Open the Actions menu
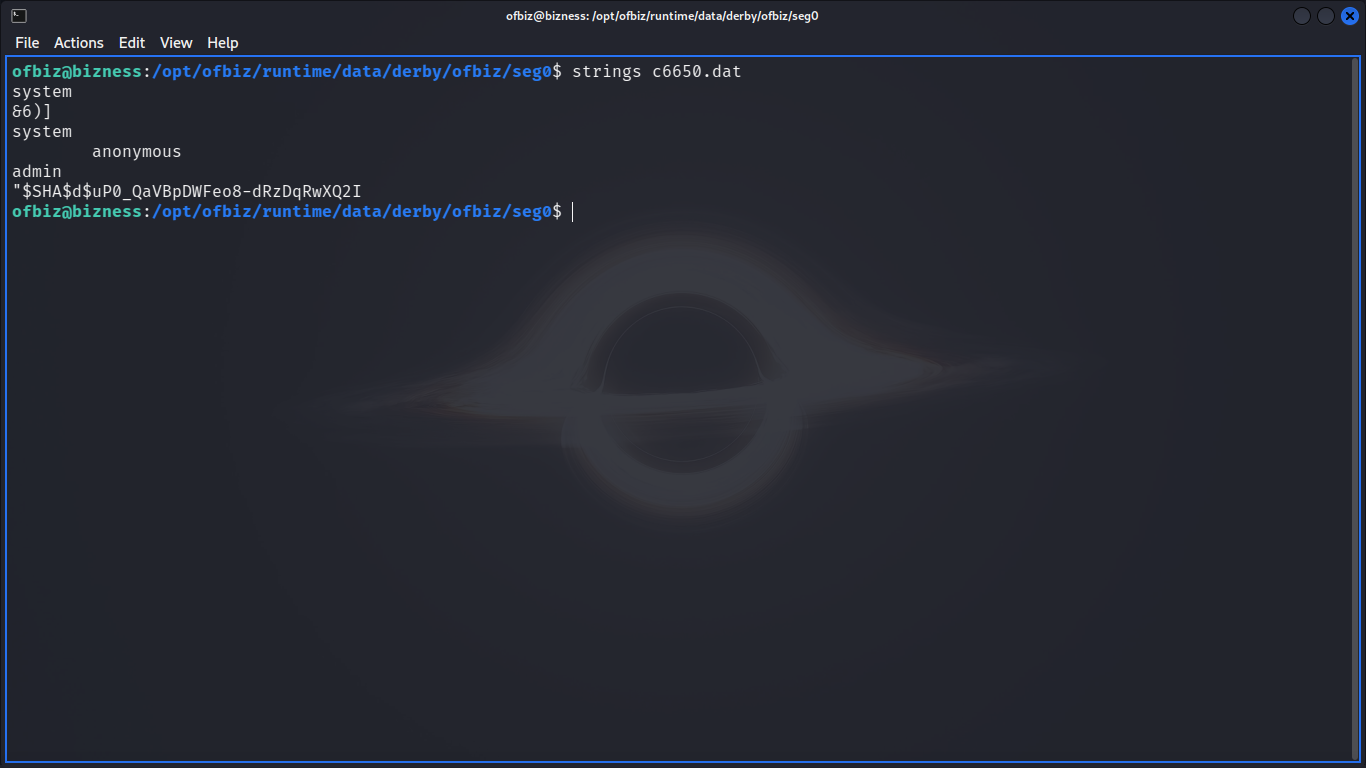The image size is (1366, 768). click(79, 43)
